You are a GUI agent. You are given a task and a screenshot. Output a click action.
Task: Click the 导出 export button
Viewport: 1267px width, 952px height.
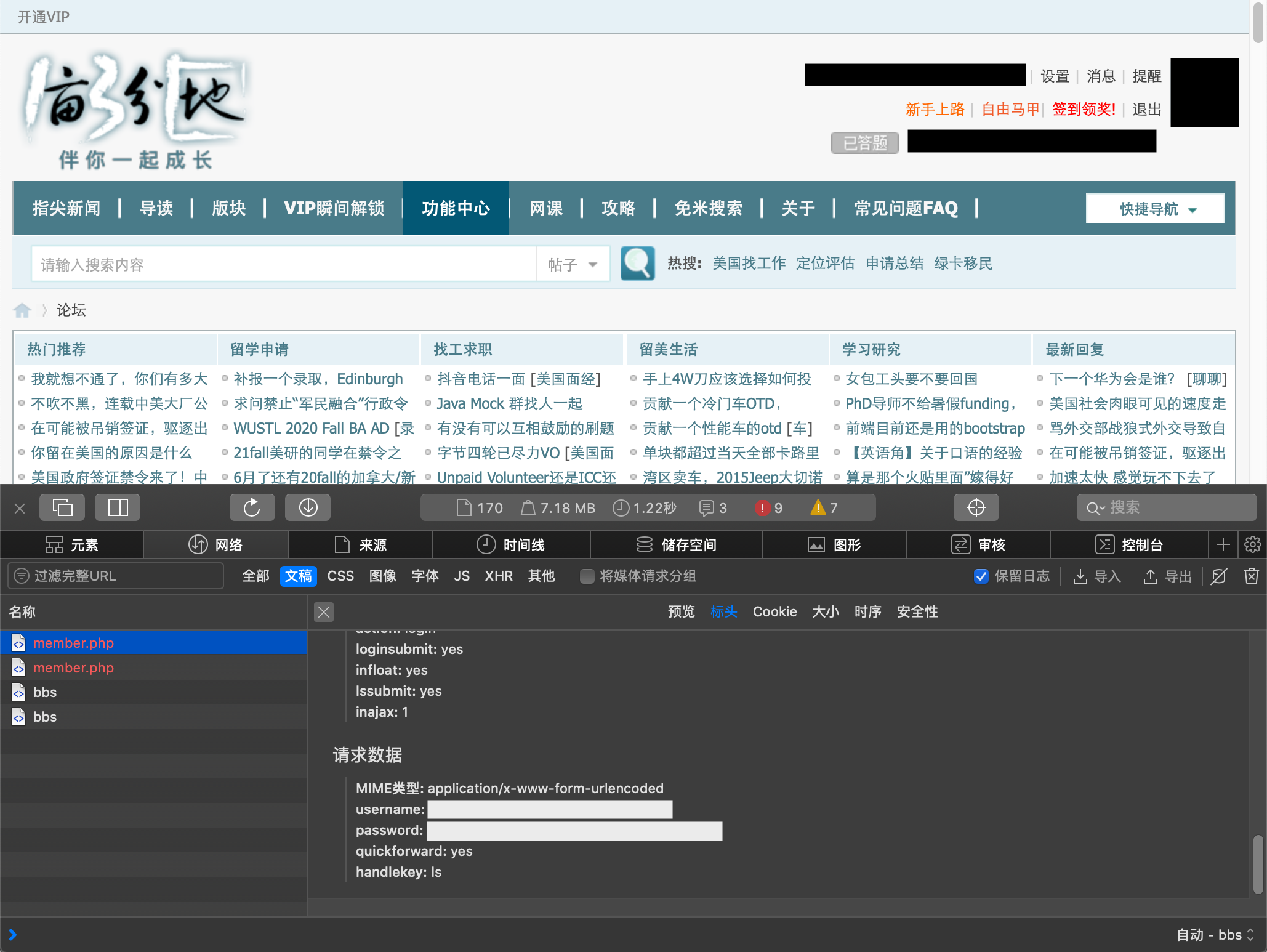(x=1168, y=576)
